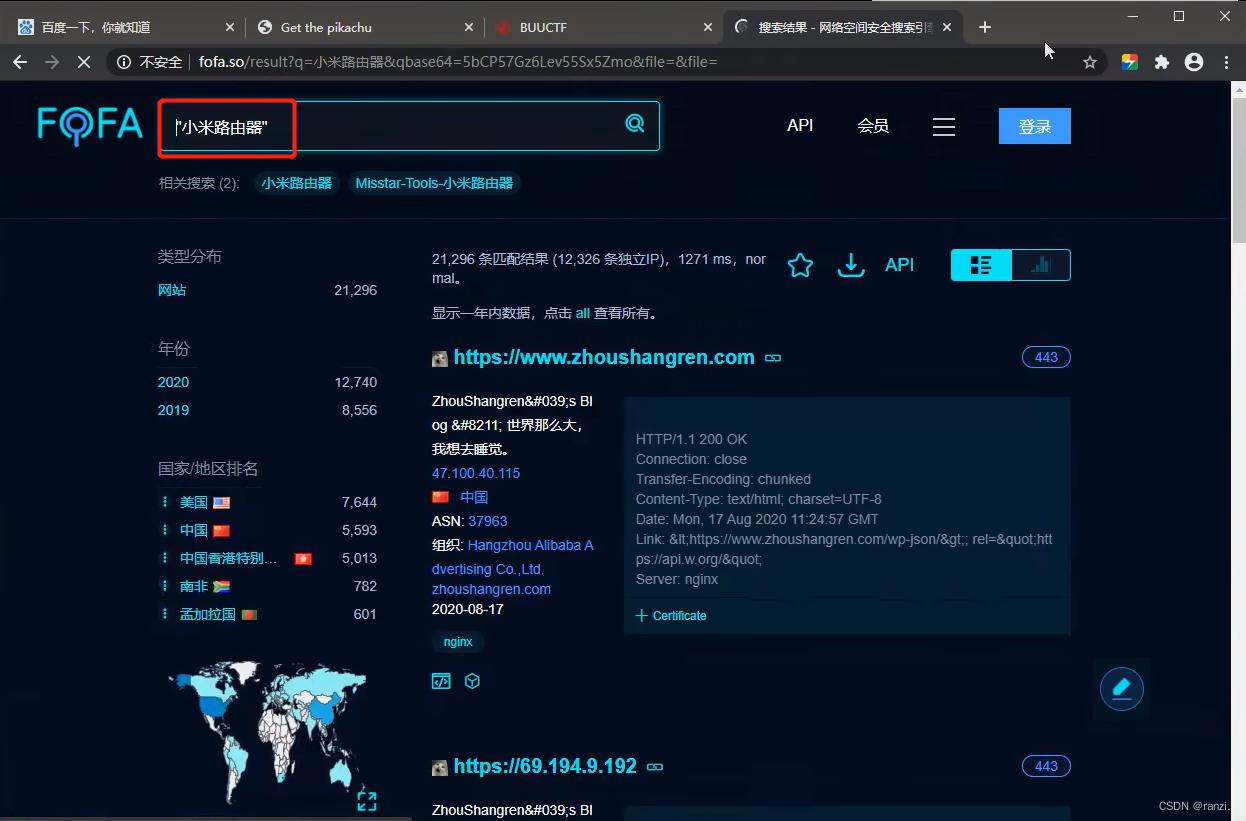This screenshot has height=821, width=1246.
Task: Click the cube icon under nginx tag
Action: pos(473,681)
